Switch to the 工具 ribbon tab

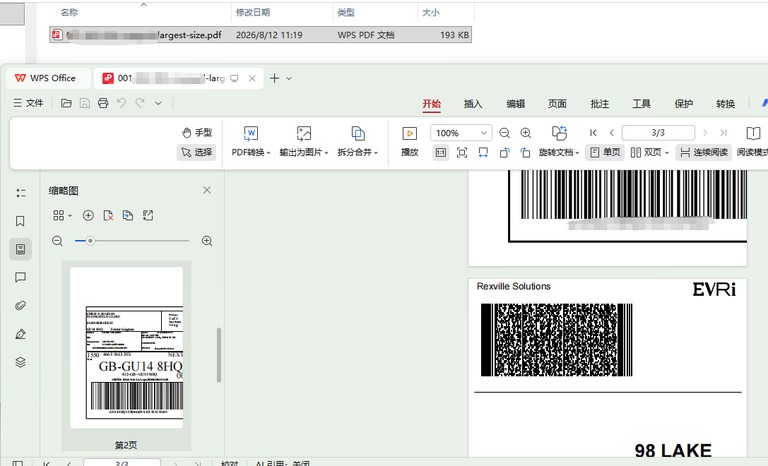tap(641, 104)
